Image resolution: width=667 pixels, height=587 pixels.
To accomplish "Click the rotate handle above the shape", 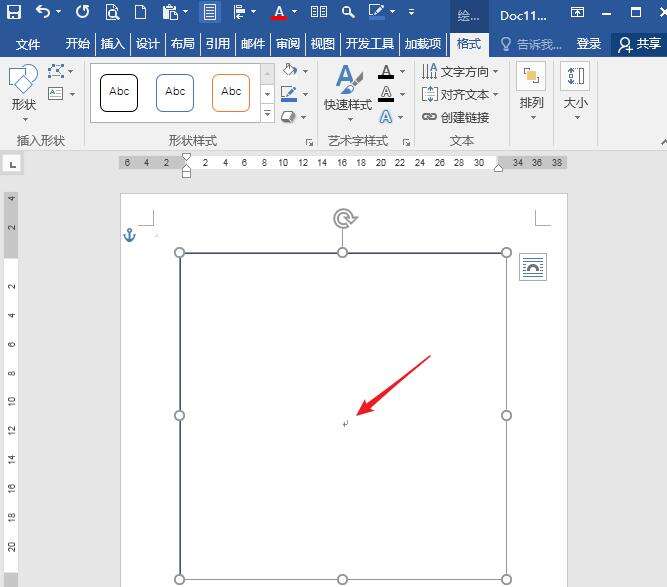I will [343, 218].
